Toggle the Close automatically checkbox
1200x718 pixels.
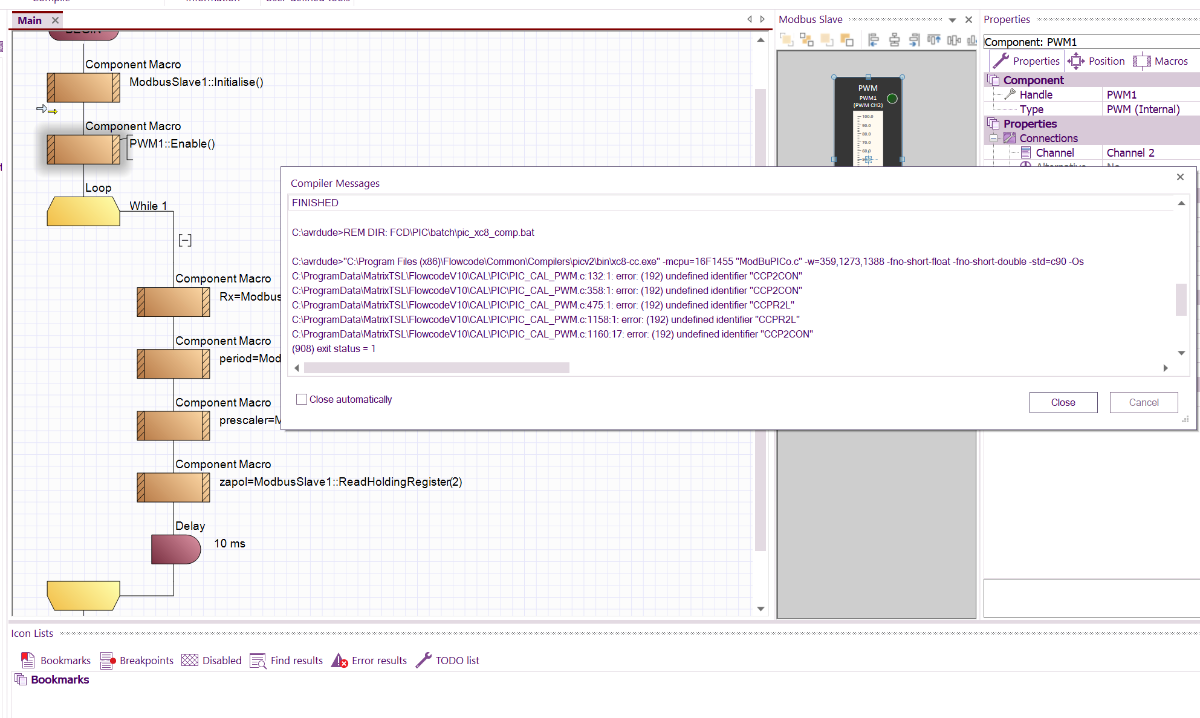302,399
